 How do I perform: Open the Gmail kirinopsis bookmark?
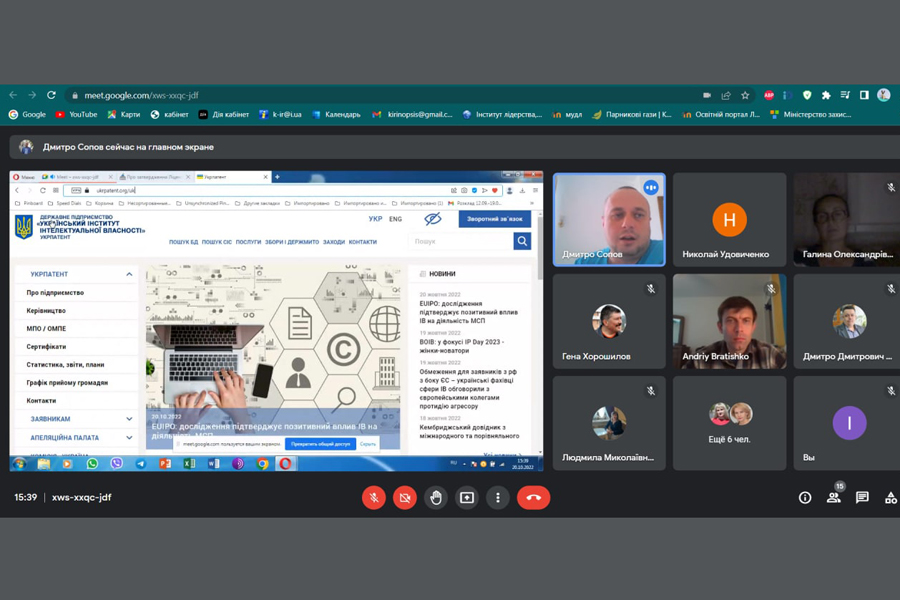pos(412,115)
